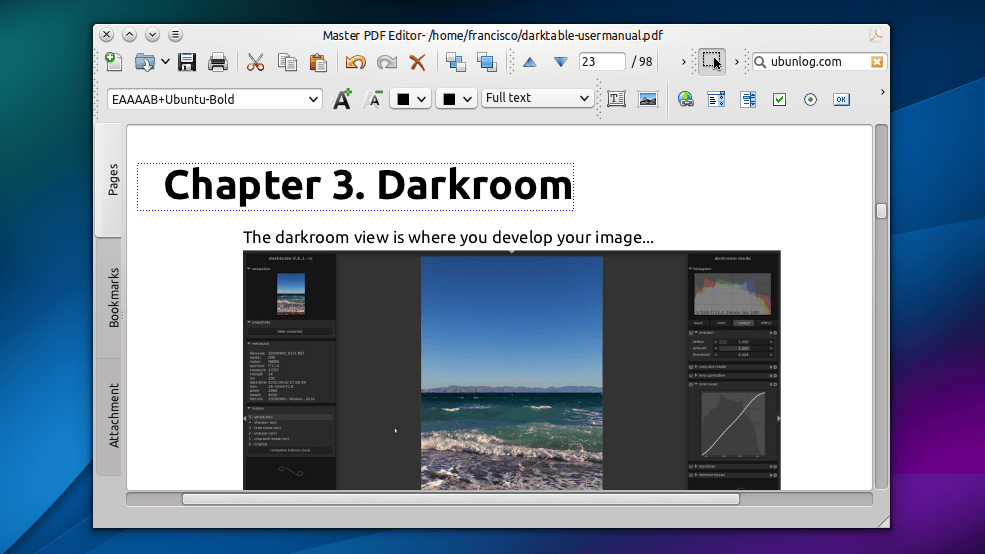Screen dimensions: 985x554
Task: Open the second color dropdown arrow
Action: 467,99
